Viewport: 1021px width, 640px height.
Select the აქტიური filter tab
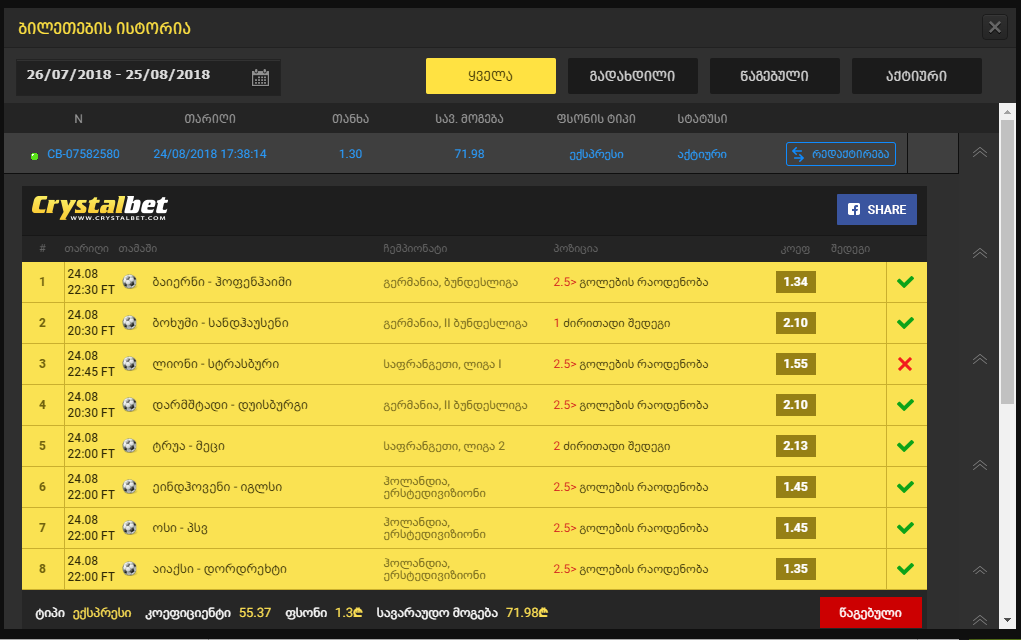[917, 76]
